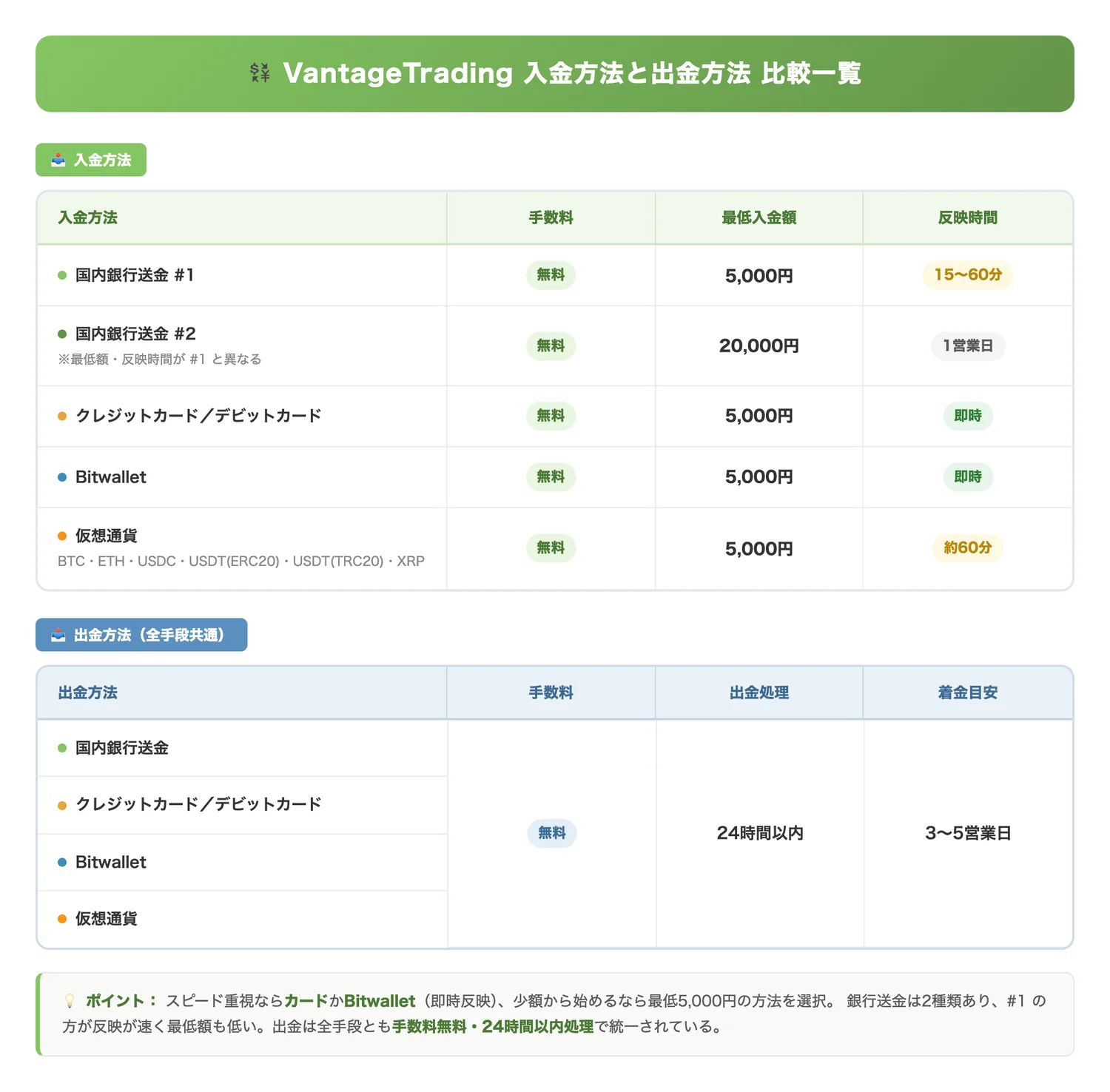The height and width of the screenshot is (1092, 1110).
Task: Click the VantageTrading title banner text
Action: (x=572, y=73)
